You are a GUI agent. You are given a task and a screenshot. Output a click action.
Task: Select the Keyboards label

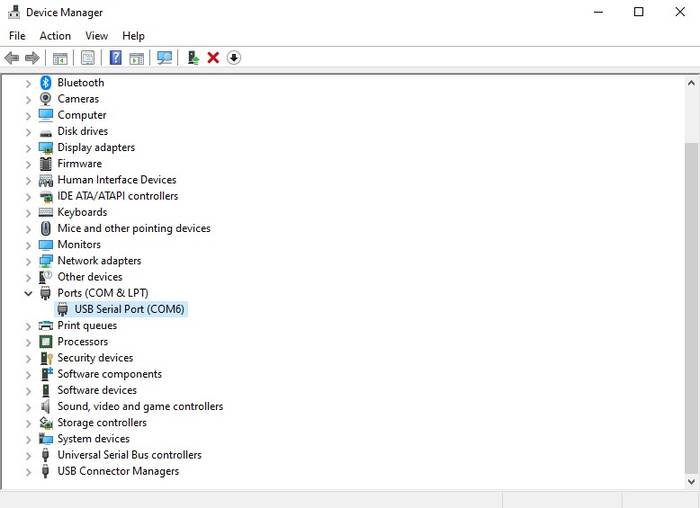pyautogui.click(x=82, y=212)
